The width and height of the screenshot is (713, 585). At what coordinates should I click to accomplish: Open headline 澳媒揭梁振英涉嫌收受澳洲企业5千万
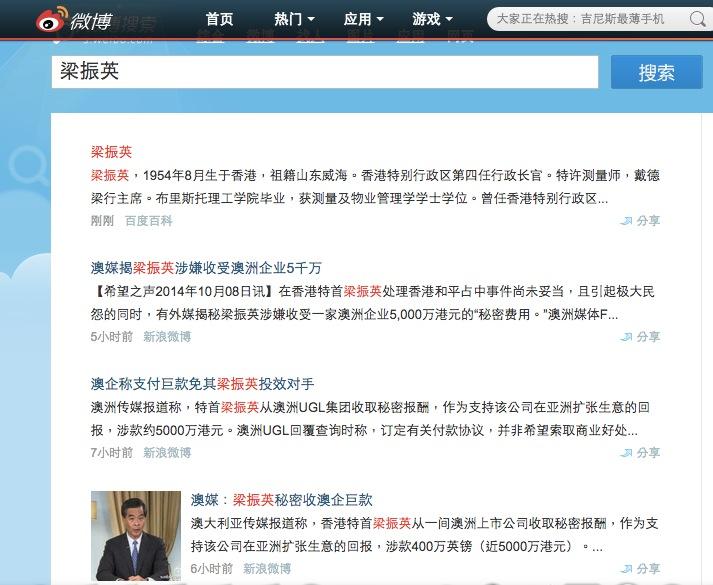(206, 268)
